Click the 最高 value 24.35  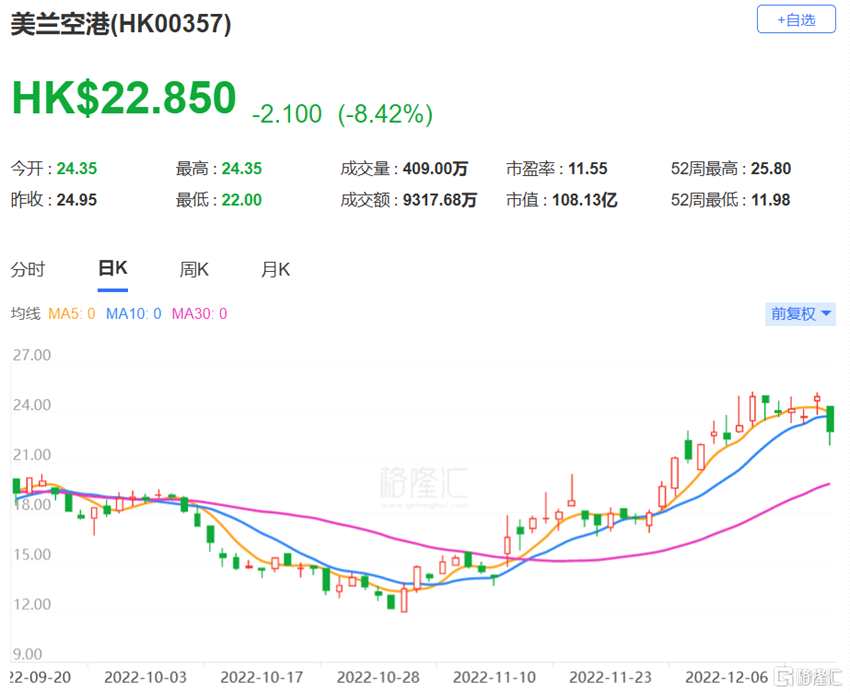[242, 169]
